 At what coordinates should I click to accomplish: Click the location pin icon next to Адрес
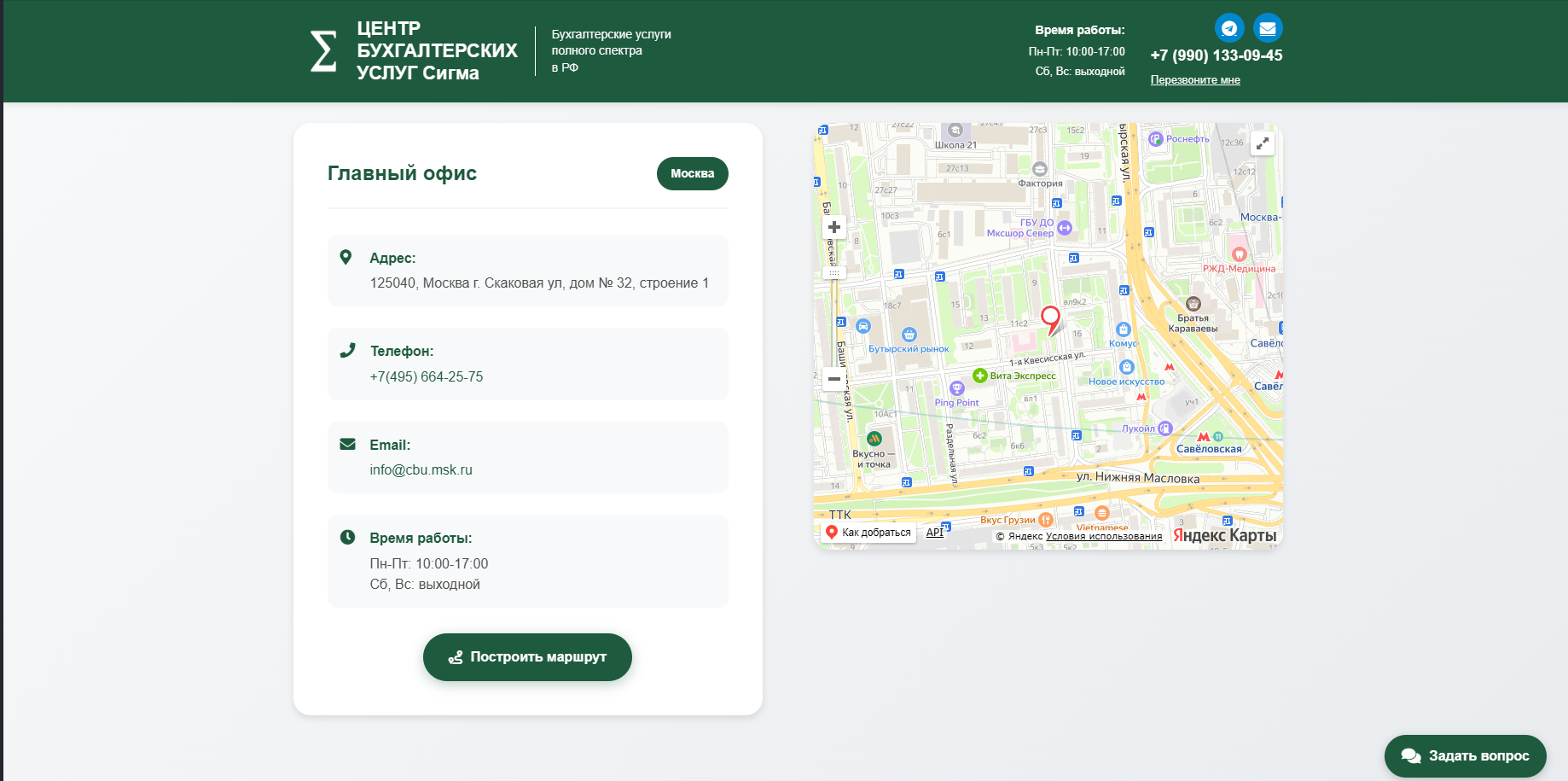[x=346, y=257]
